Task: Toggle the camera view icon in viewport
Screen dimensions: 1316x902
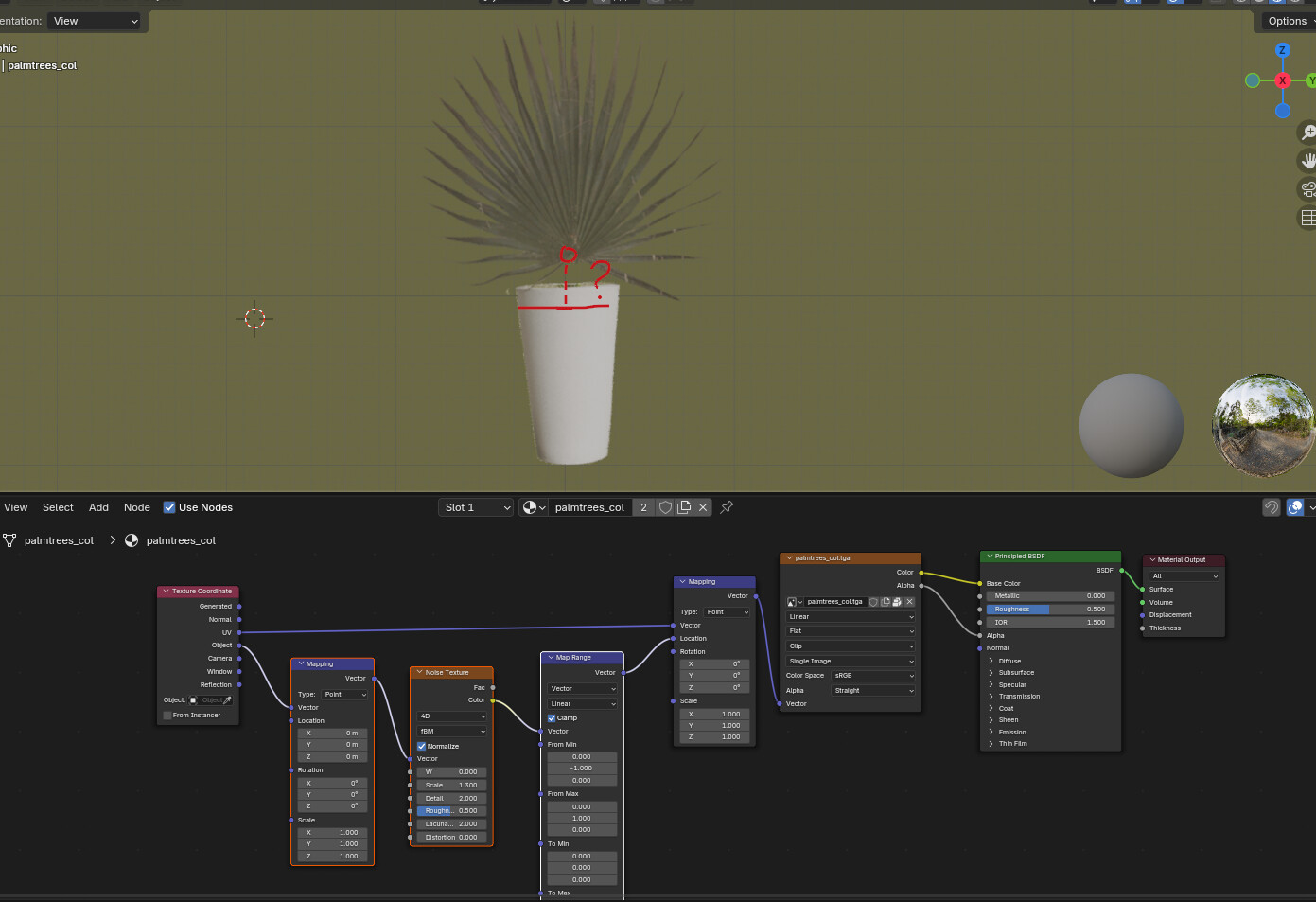Action: (x=1308, y=189)
